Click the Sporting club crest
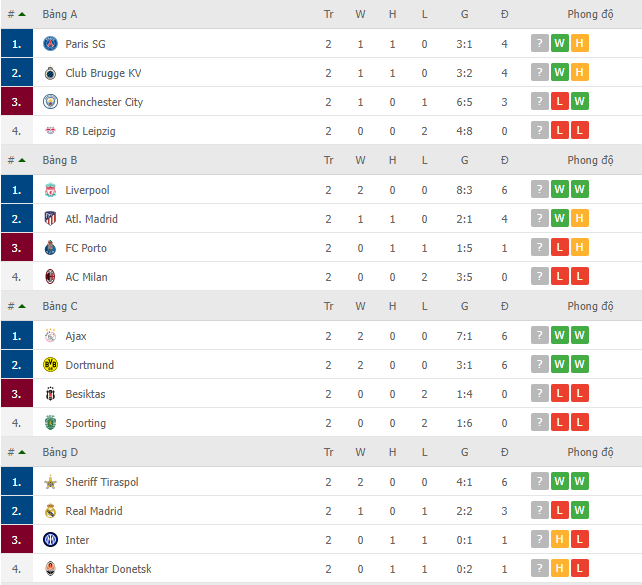Screen dimensions: 642x585 pos(50,422)
